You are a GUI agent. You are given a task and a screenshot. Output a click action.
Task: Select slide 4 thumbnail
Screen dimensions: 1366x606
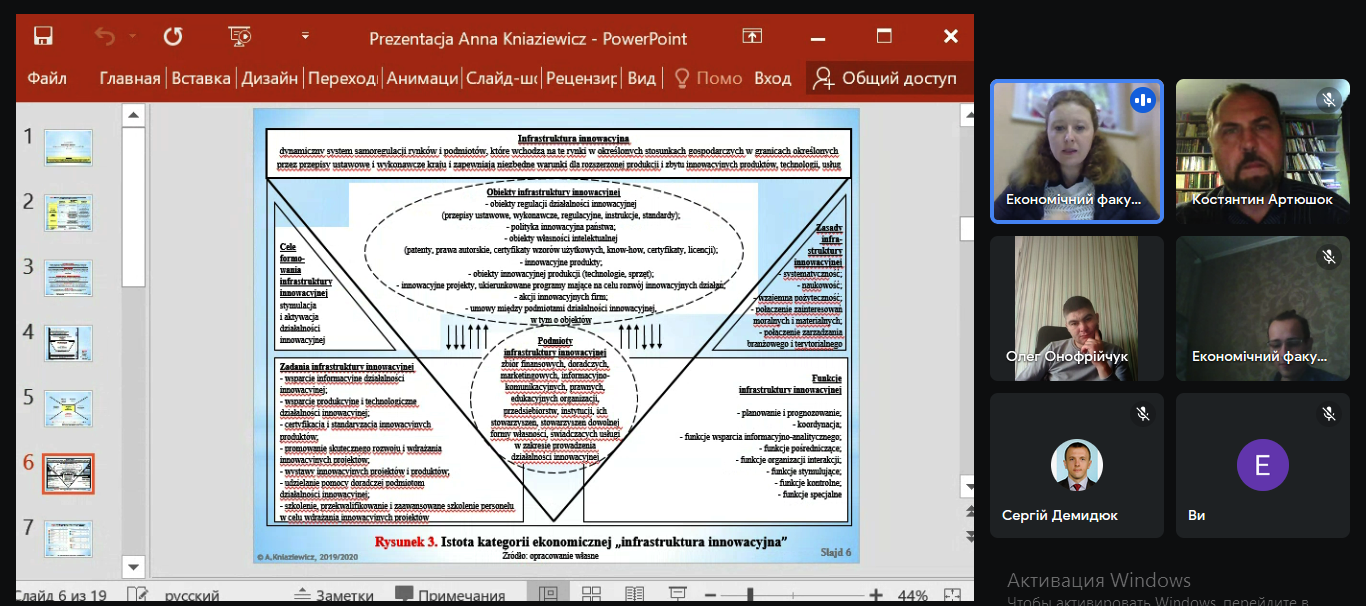point(69,343)
